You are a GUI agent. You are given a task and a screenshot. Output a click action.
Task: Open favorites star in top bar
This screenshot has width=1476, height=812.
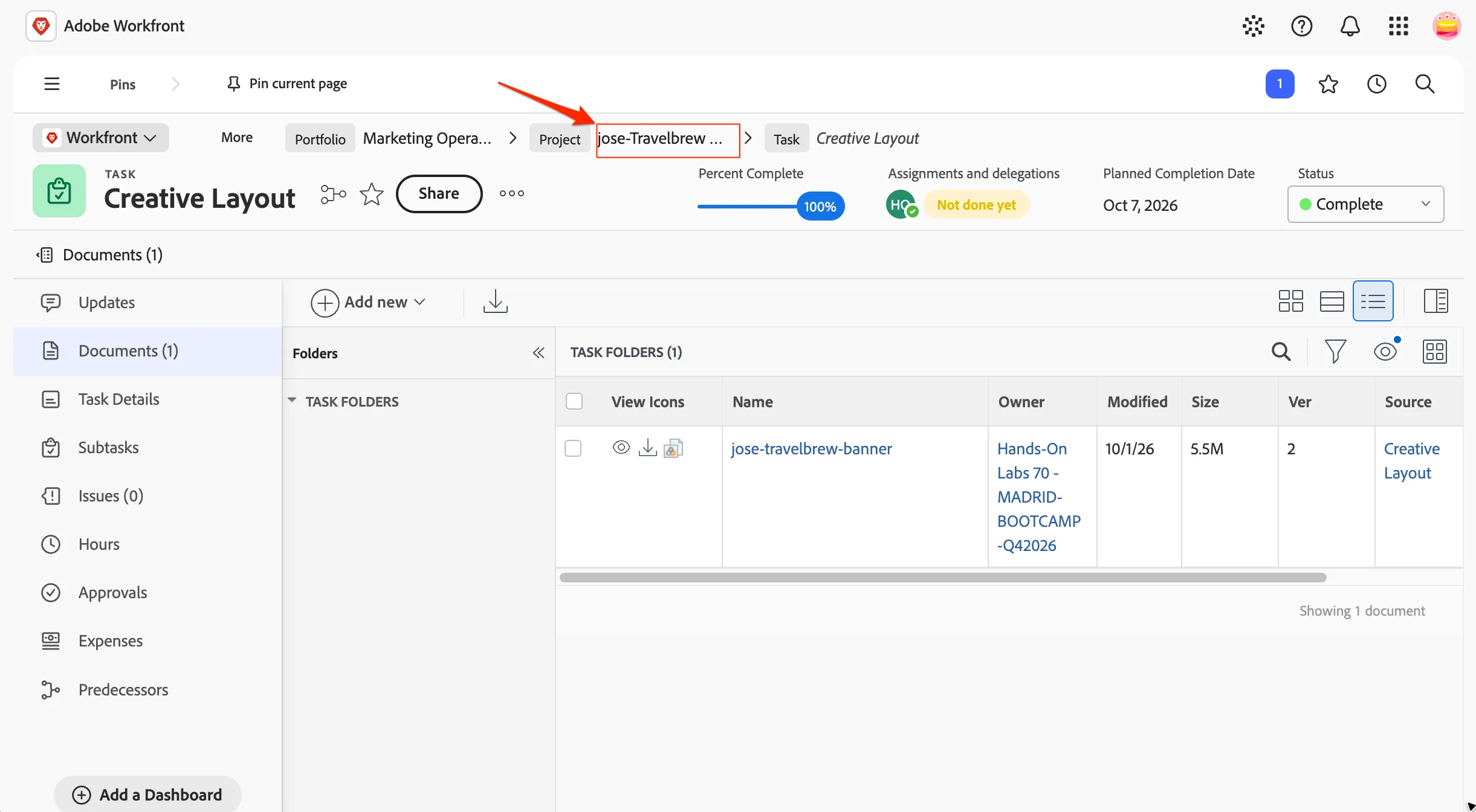[1328, 84]
